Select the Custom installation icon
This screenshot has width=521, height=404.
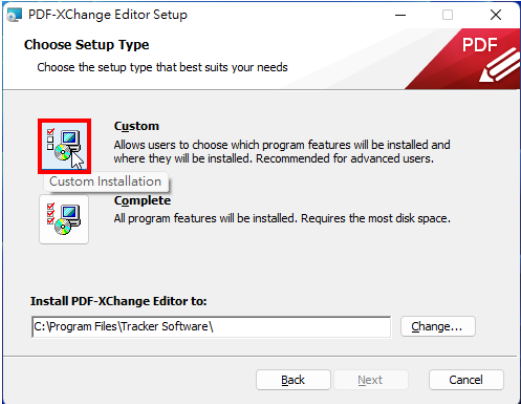click(64, 146)
